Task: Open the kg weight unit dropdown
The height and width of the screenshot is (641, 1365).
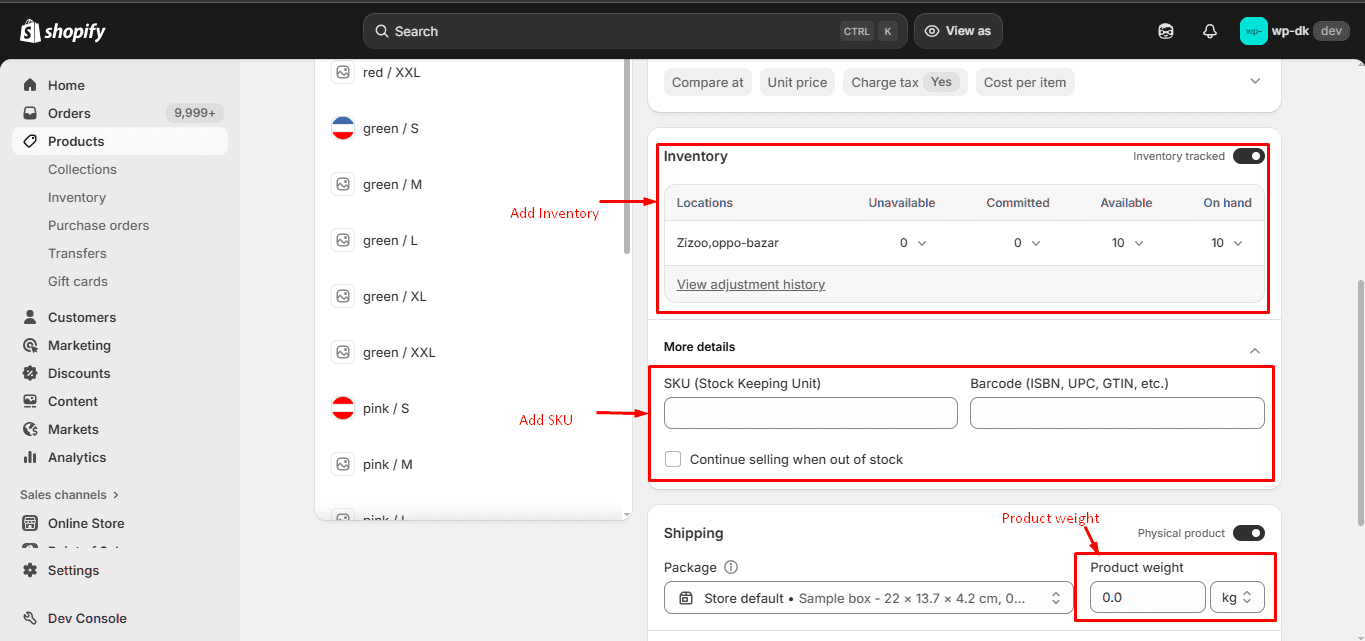Action: (x=1237, y=597)
